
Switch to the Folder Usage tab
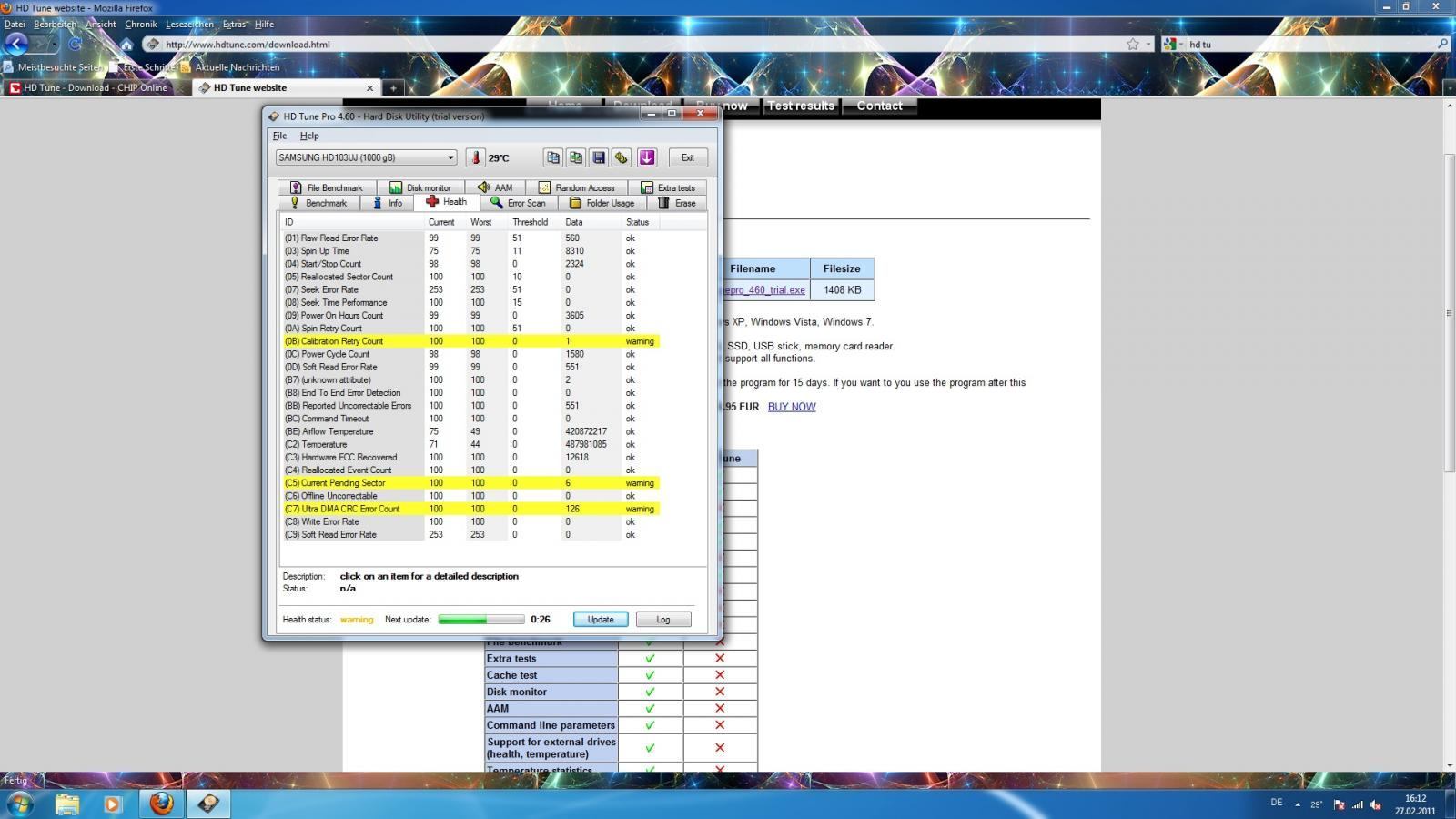pos(602,203)
